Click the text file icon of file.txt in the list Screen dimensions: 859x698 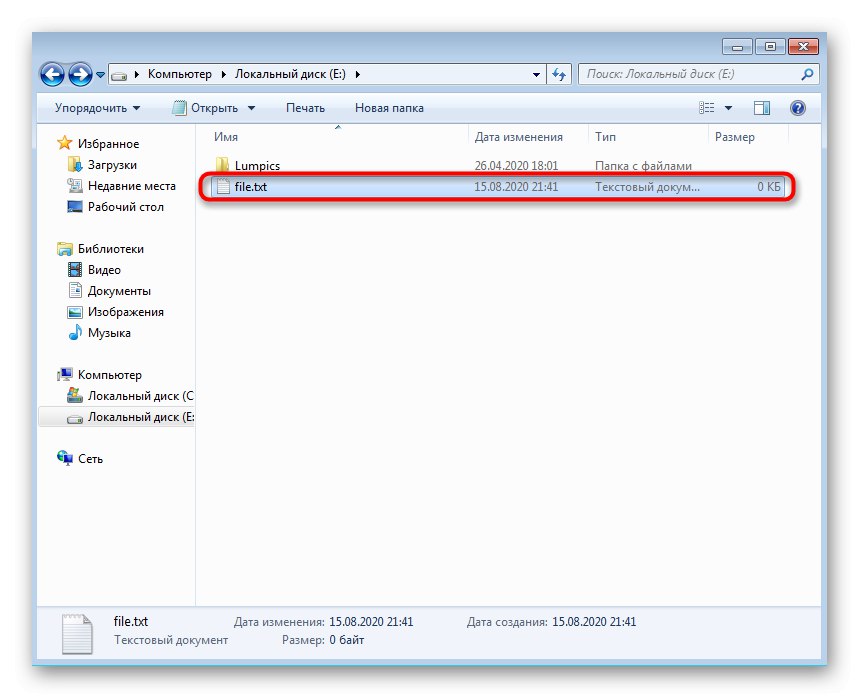tap(222, 186)
